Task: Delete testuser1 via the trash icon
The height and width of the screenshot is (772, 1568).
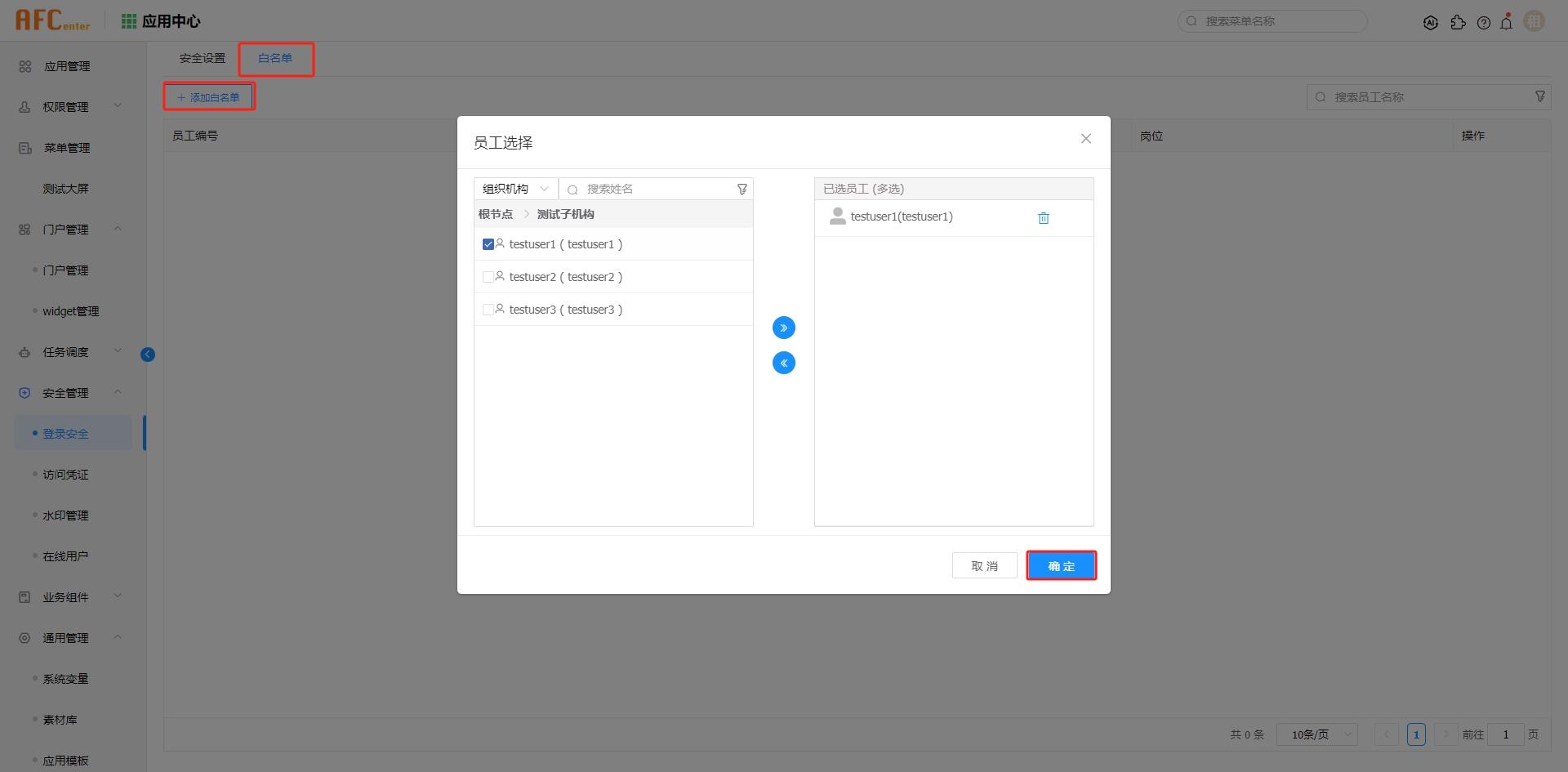Action: 1044,217
